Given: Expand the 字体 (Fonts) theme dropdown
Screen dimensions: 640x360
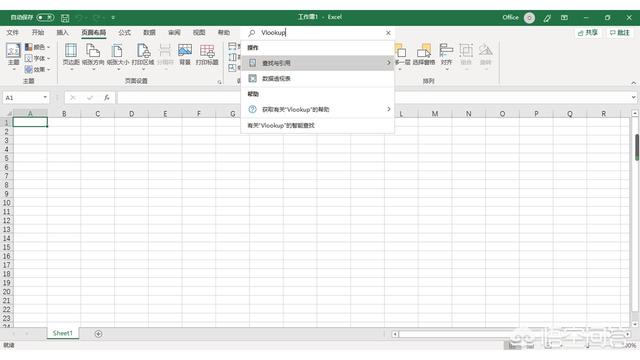Looking at the screenshot, I should 38,58.
